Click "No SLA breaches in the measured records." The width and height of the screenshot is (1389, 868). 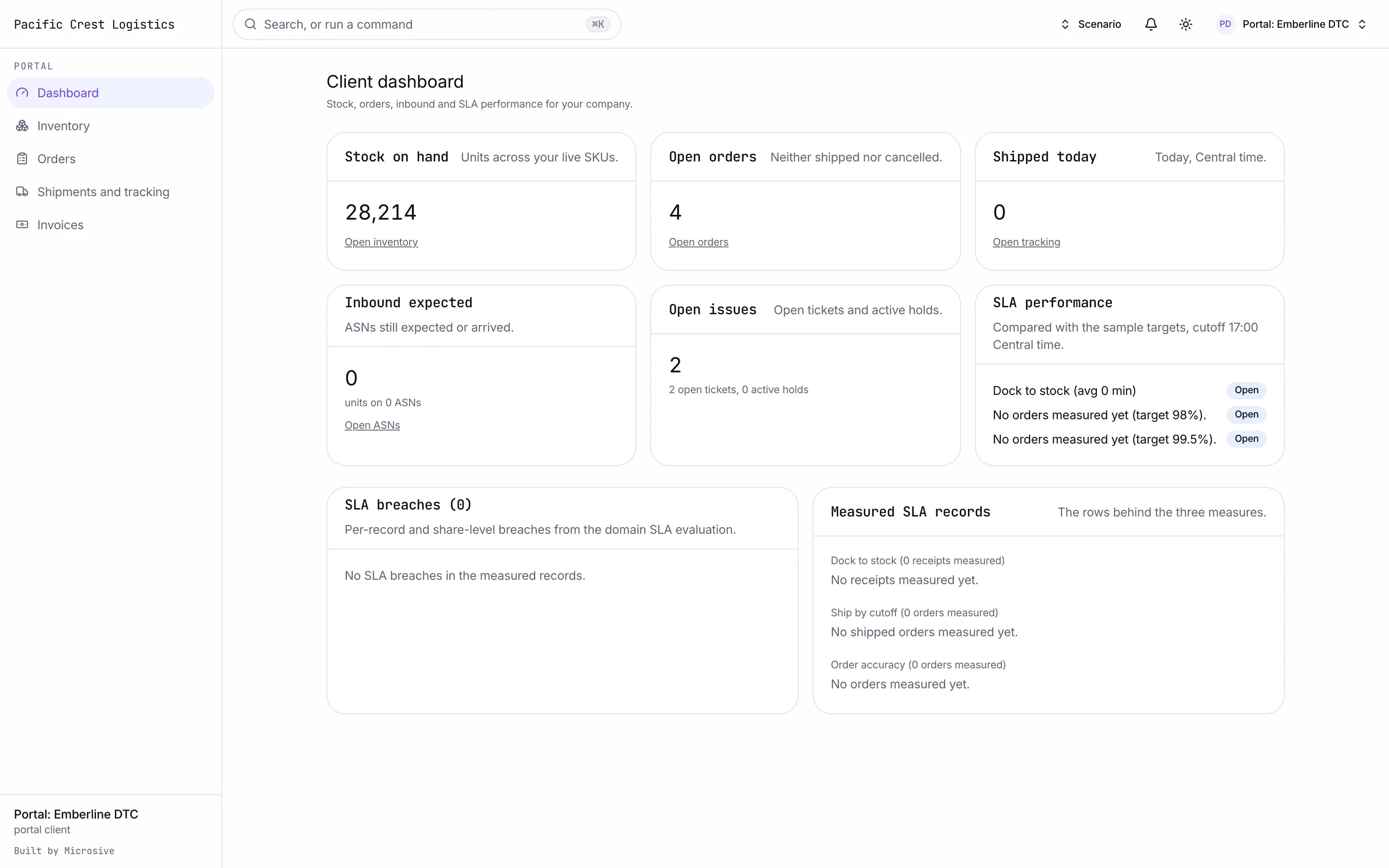(x=465, y=575)
